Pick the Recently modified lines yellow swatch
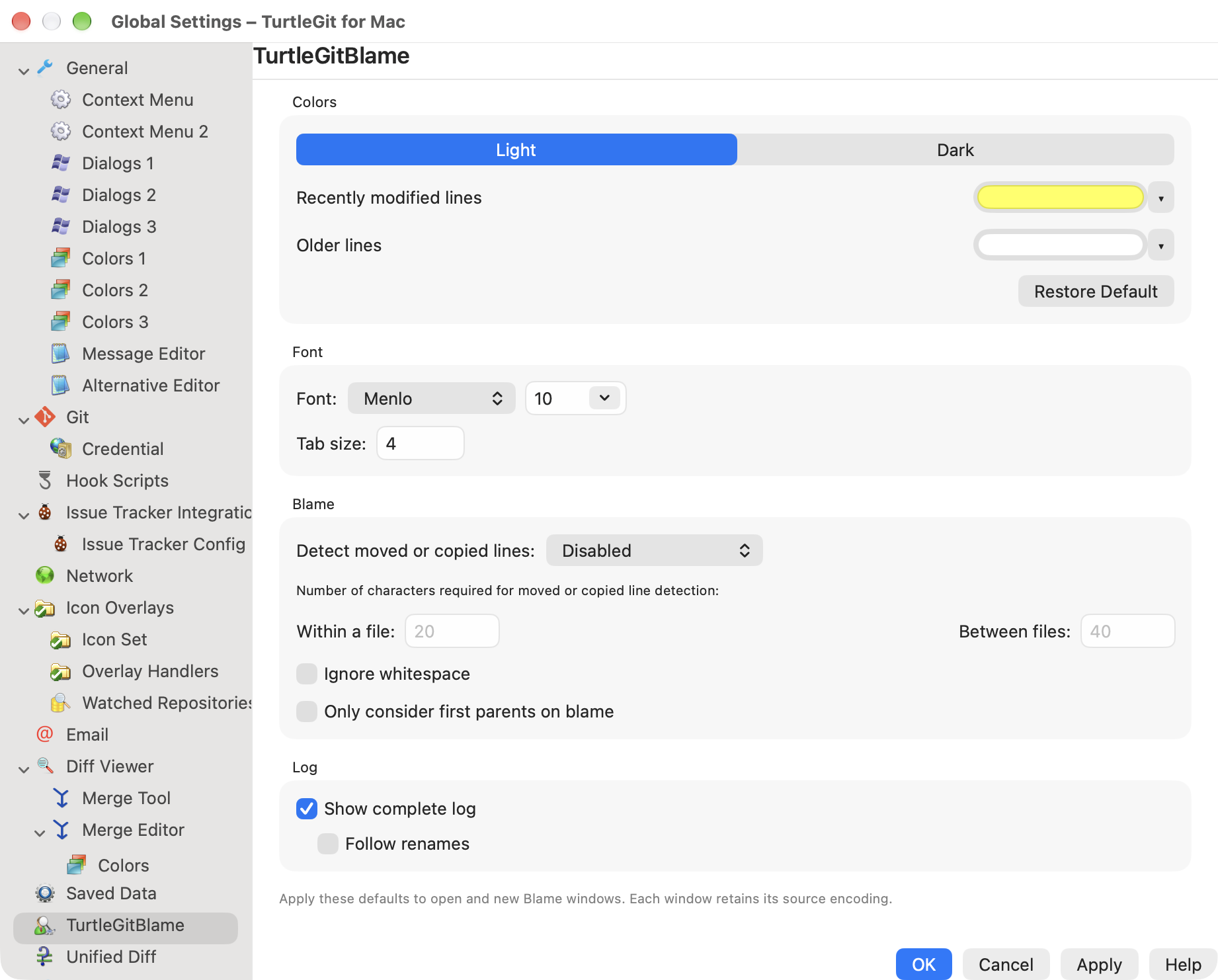 (1060, 197)
